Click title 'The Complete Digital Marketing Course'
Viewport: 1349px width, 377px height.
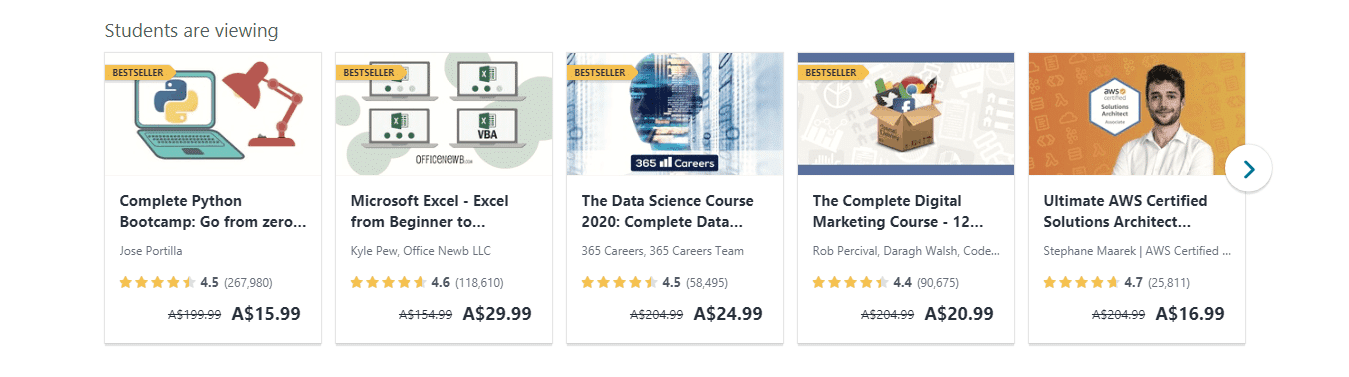pos(898,211)
